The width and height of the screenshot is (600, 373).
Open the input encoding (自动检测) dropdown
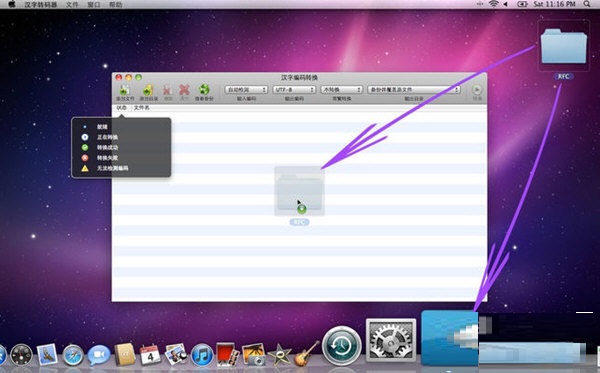[x=246, y=90]
